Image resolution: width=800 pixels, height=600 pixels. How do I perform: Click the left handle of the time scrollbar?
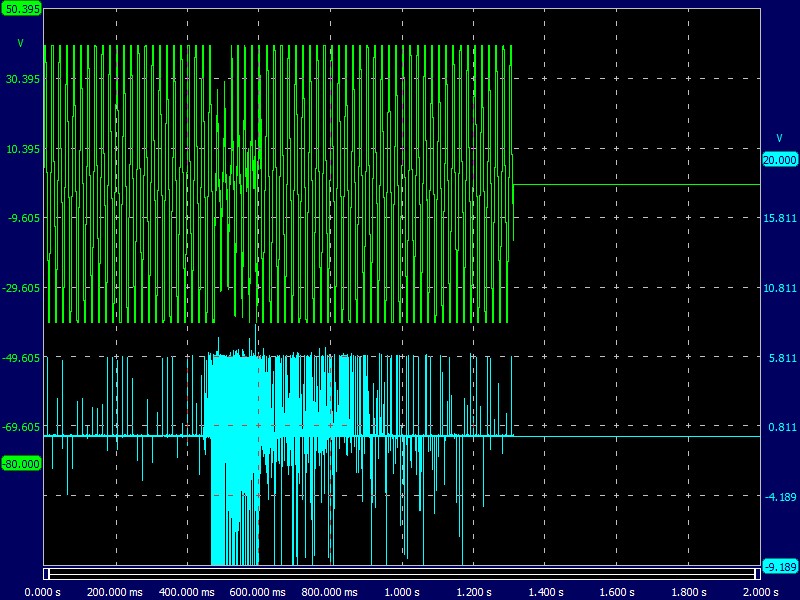(x=46, y=573)
